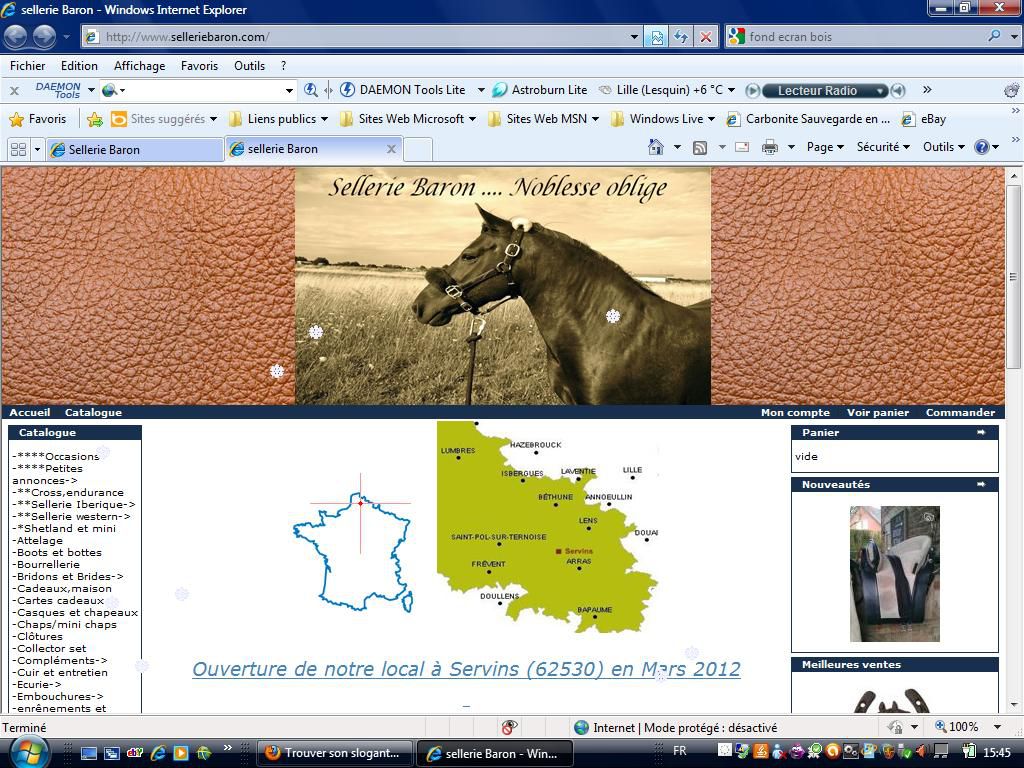Click the Nouveautés saddle product thumbnail
The image size is (1024, 768).
[894, 574]
